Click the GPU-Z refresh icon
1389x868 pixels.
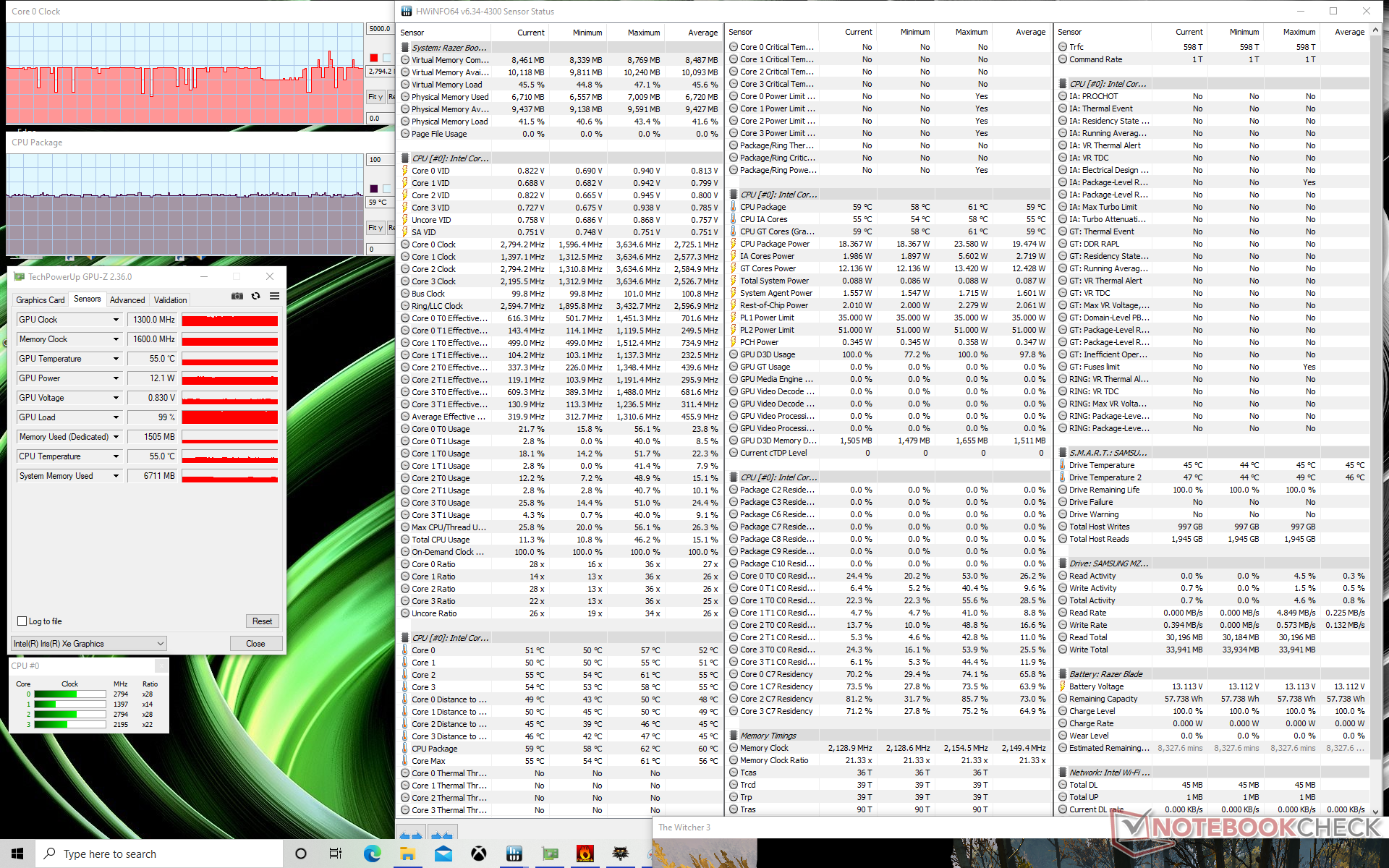[255, 296]
